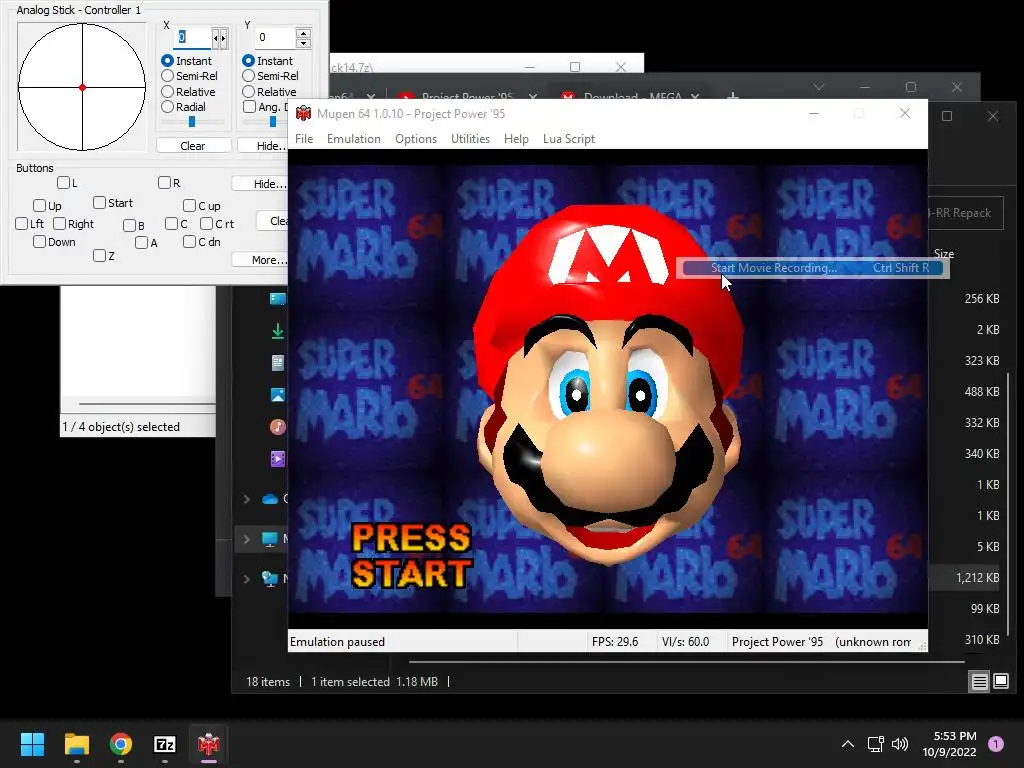The height and width of the screenshot is (768, 1024).
Task: Select the OneDrive cloud icon in Explorer sidebar
Action: coord(270,500)
